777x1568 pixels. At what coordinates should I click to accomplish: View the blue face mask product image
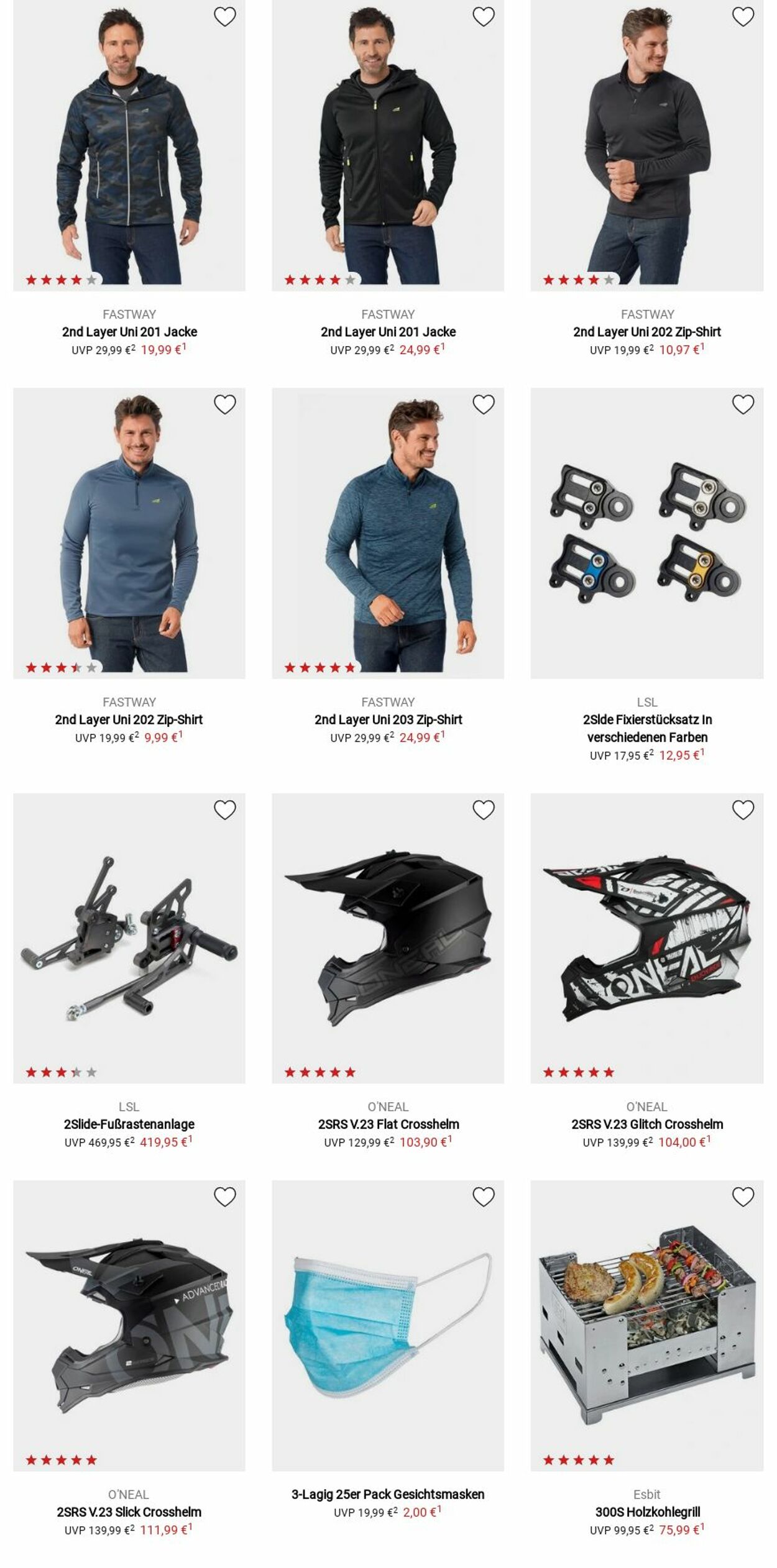[x=388, y=1325]
